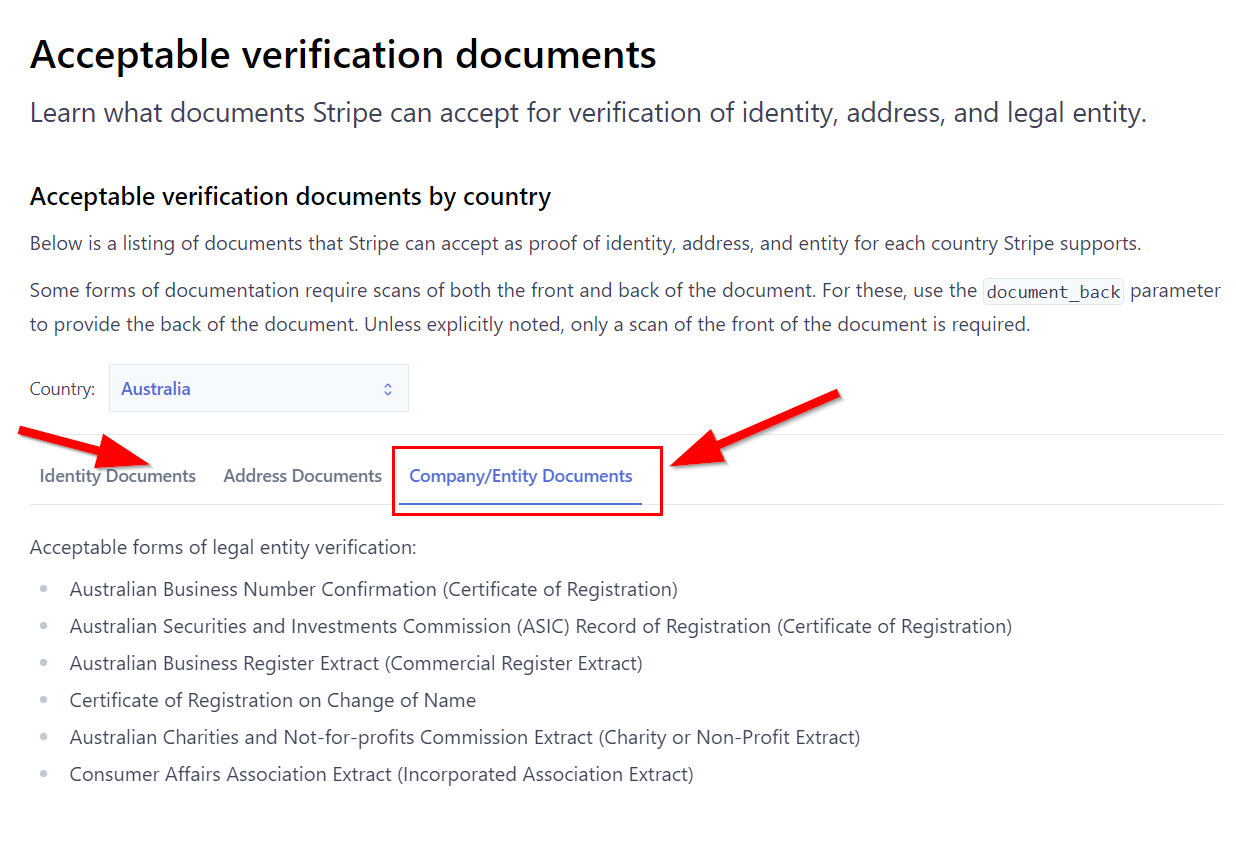Open the Country dropdown showing Australia
The image size is (1236, 848).
click(258, 388)
